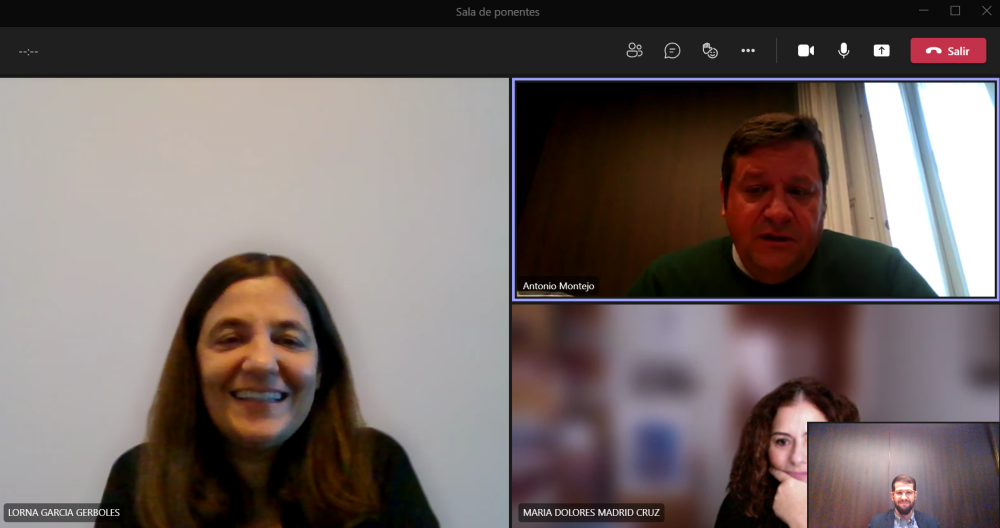The width and height of the screenshot is (1000, 528).
Task: Open the participants panel
Action: pyautogui.click(x=634, y=50)
